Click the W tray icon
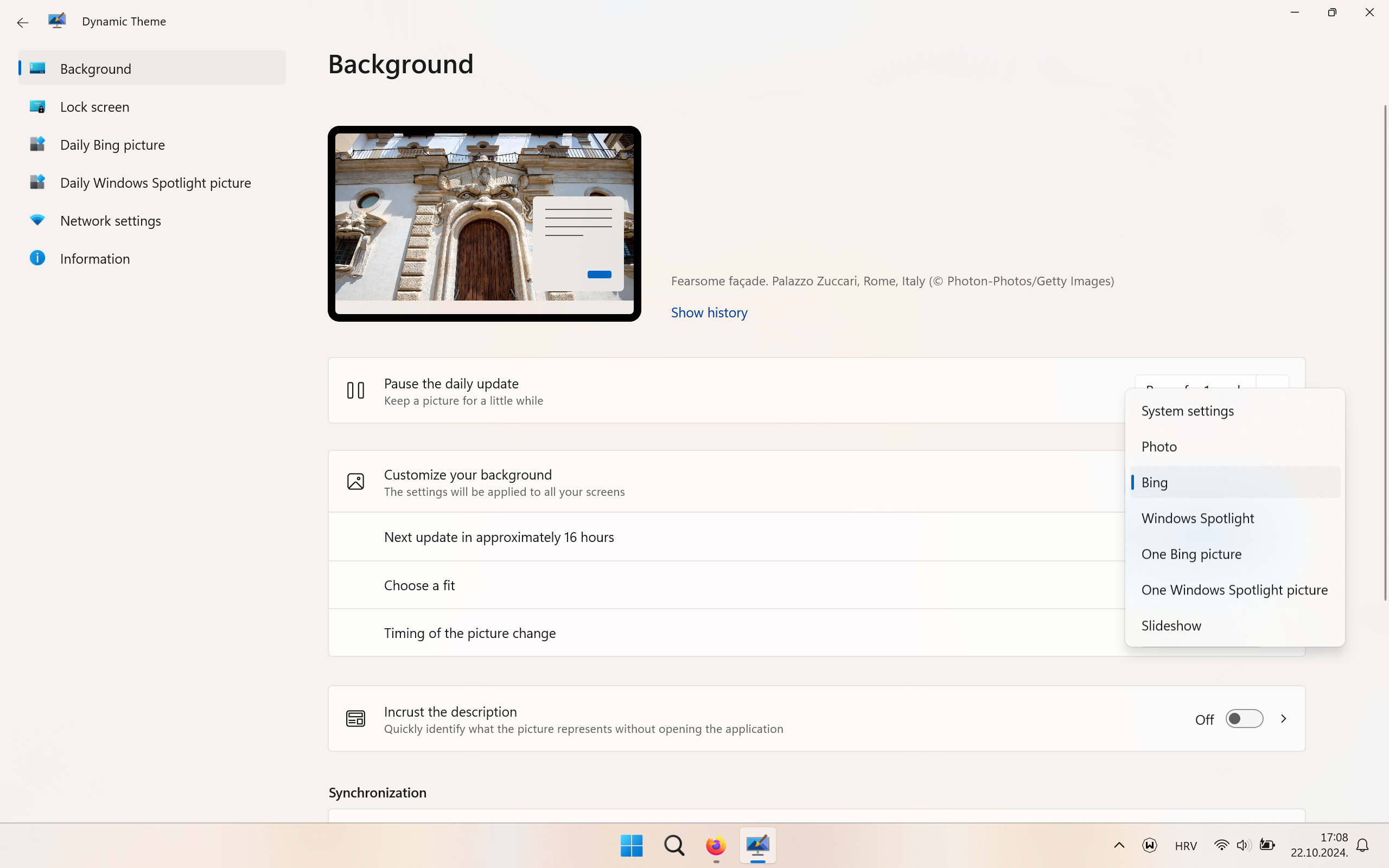The width and height of the screenshot is (1389, 868). [1149, 845]
